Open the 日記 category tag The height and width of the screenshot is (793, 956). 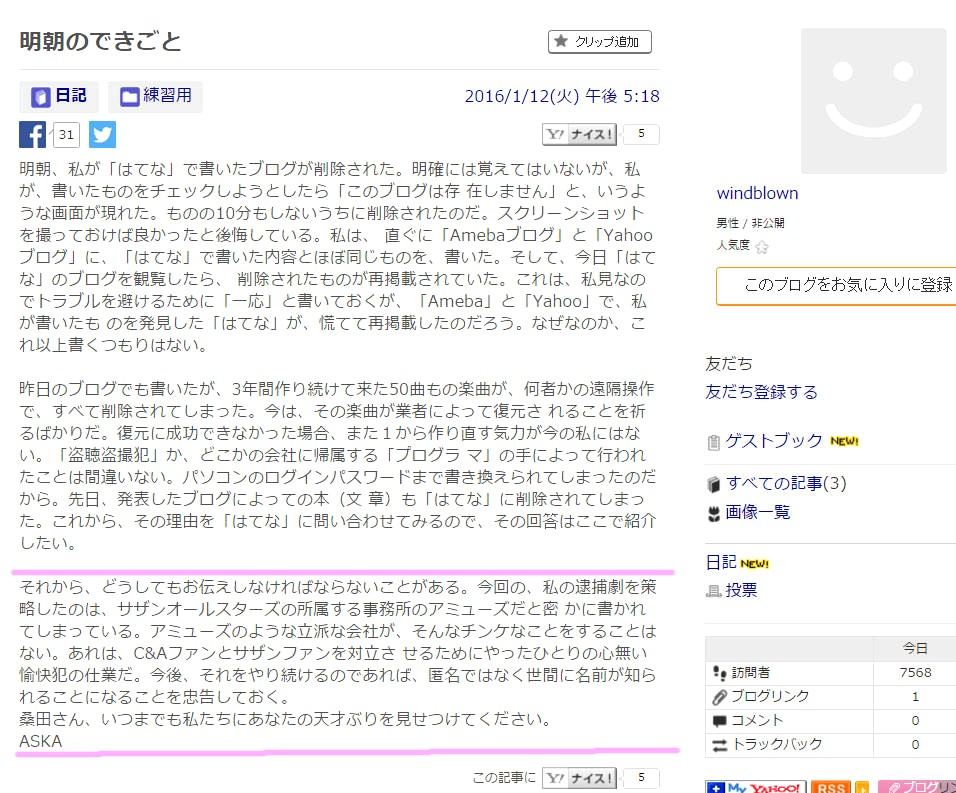[59, 96]
